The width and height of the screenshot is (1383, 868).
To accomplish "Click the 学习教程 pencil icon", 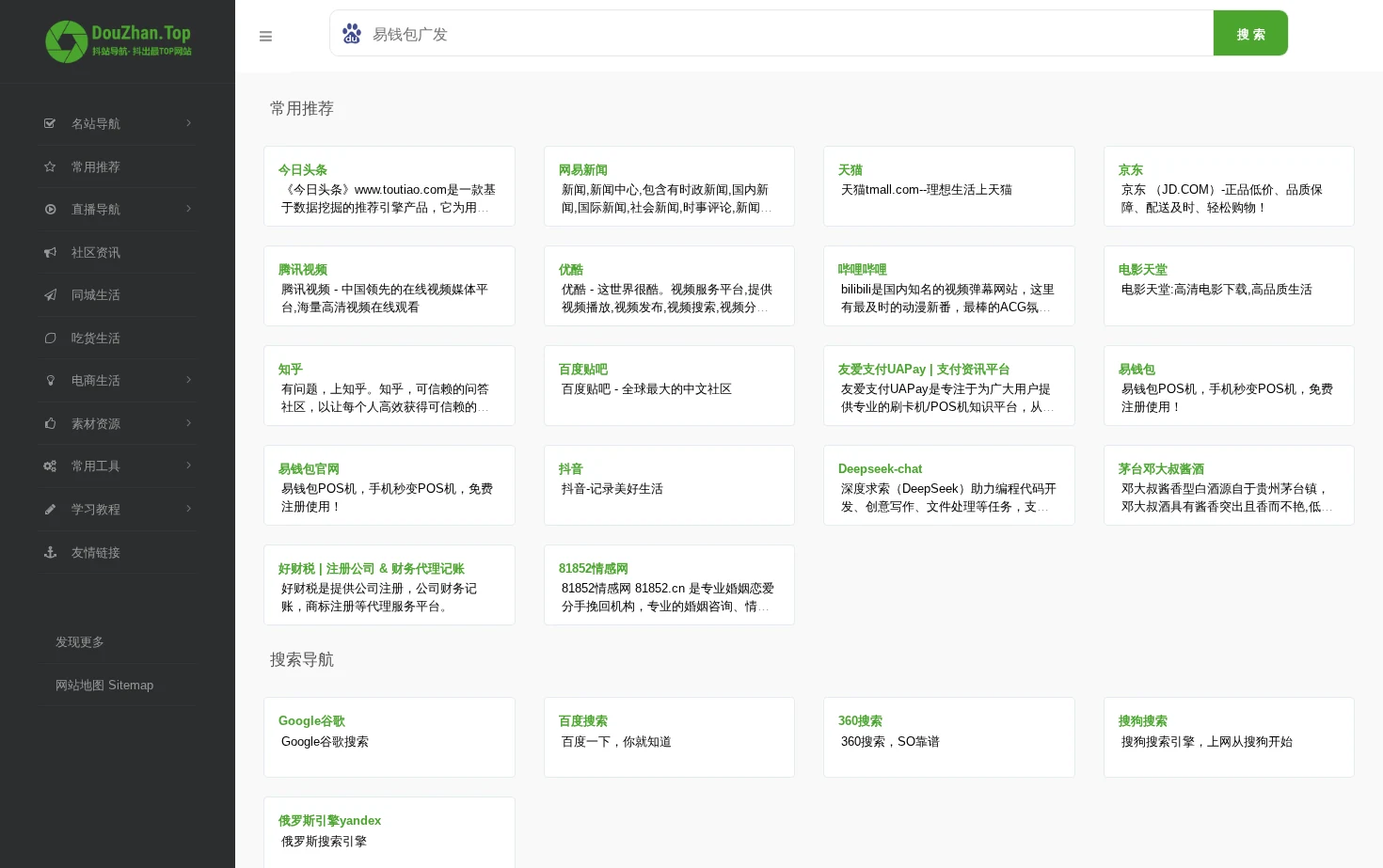I will (x=50, y=509).
